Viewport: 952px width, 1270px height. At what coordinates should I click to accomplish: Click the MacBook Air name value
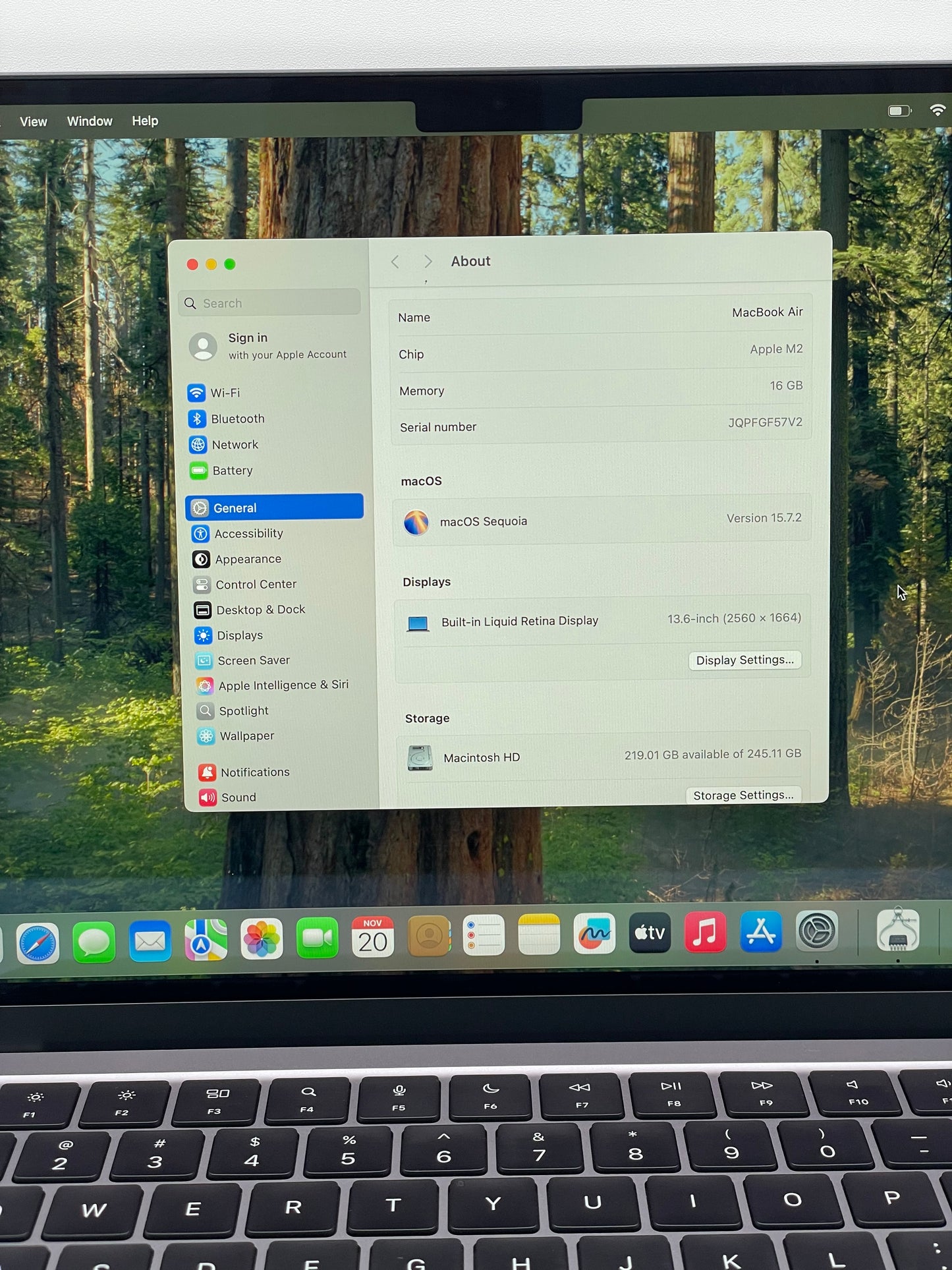click(x=768, y=312)
